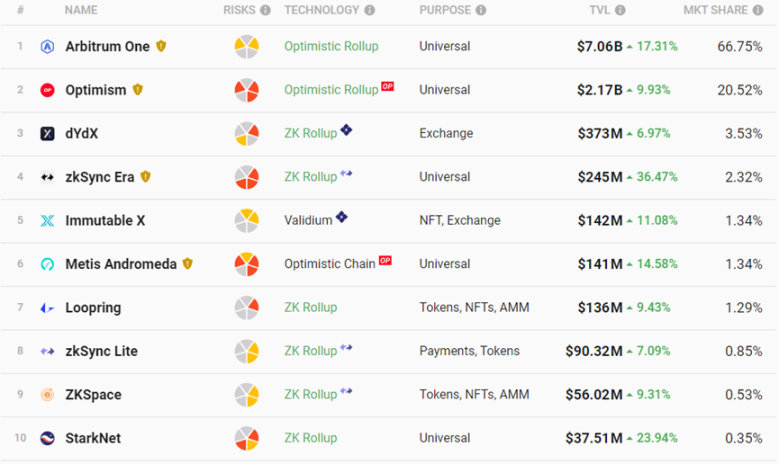779x464 pixels.
Task: Click the Loopring logo icon
Action: click(x=47, y=308)
